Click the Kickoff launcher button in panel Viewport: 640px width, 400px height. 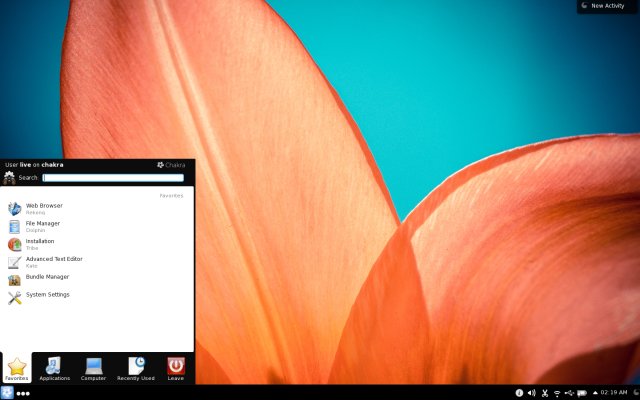tap(7, 393)
